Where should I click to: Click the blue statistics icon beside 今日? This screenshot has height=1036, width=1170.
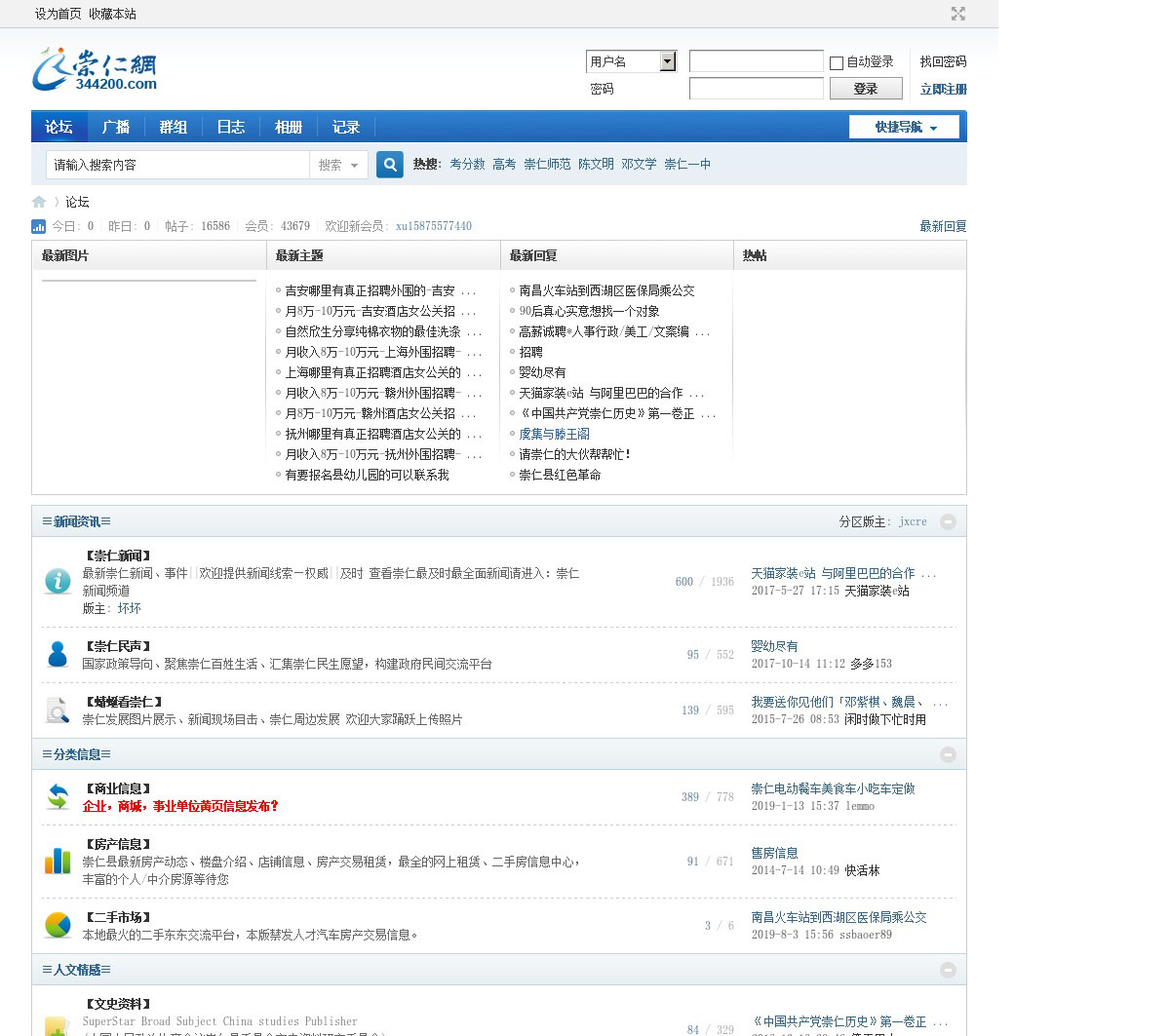(x=39, y=226)
